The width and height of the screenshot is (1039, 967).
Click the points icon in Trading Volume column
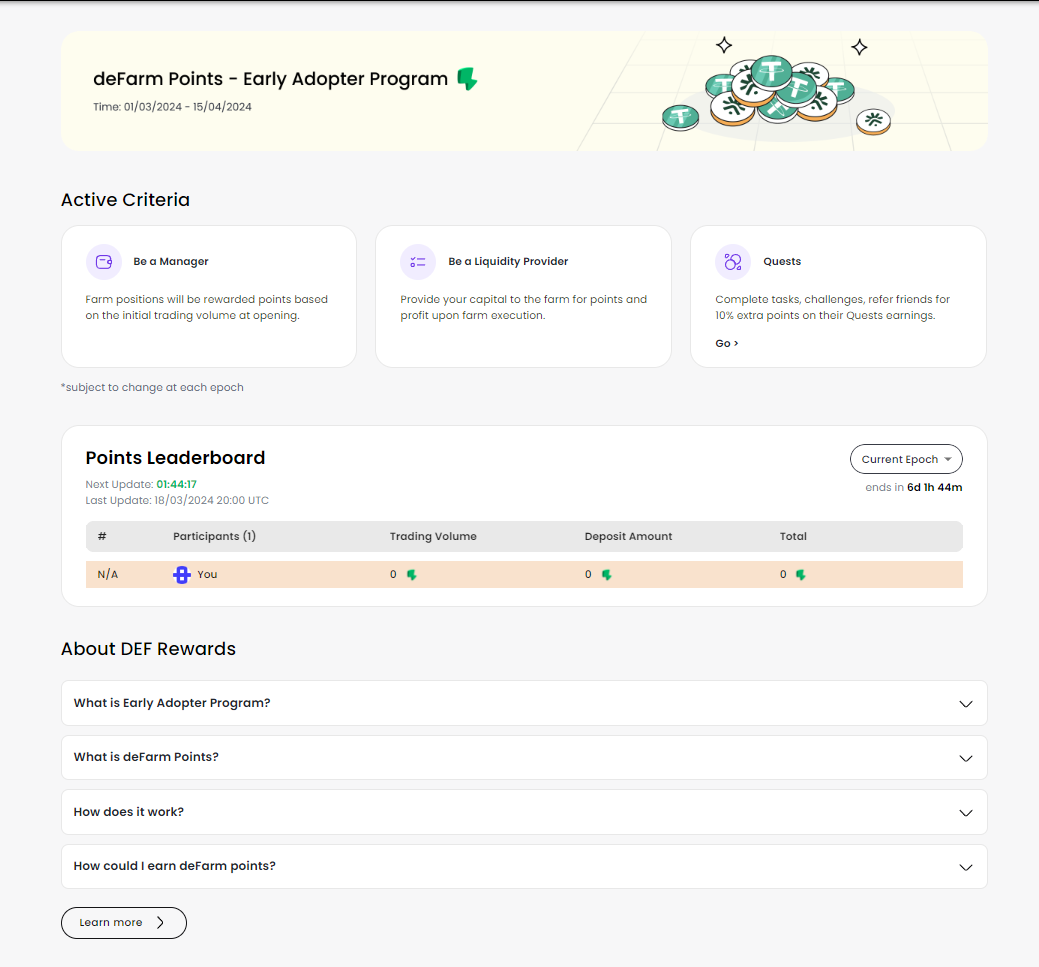[411, 575]
